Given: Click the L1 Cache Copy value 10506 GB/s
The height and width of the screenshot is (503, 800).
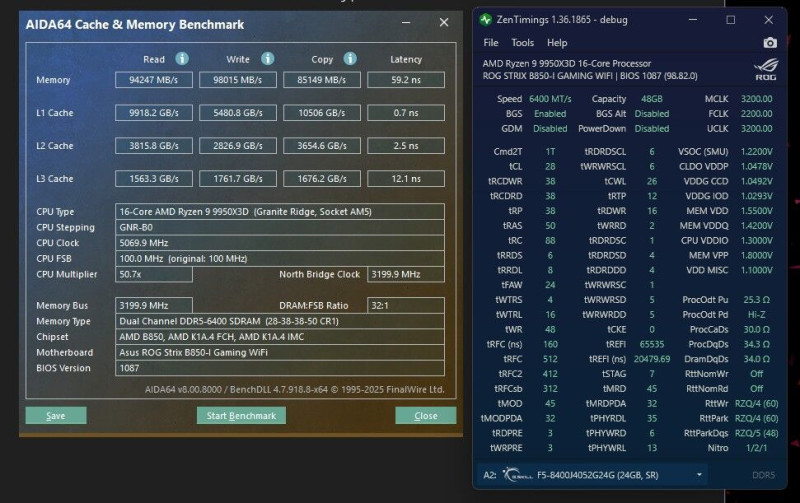Looking at the screenshot, I should point(322,113).
